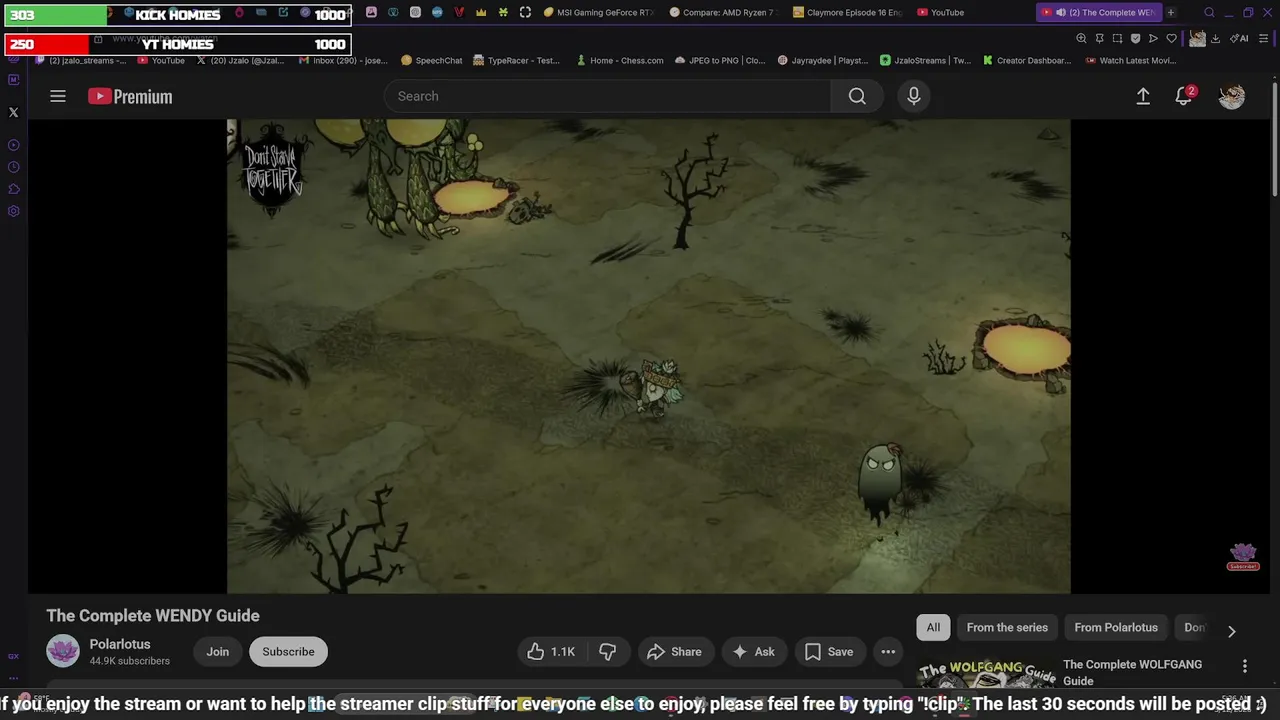Open the (20) Jzalo X bookmark

[x=240, y=60]
